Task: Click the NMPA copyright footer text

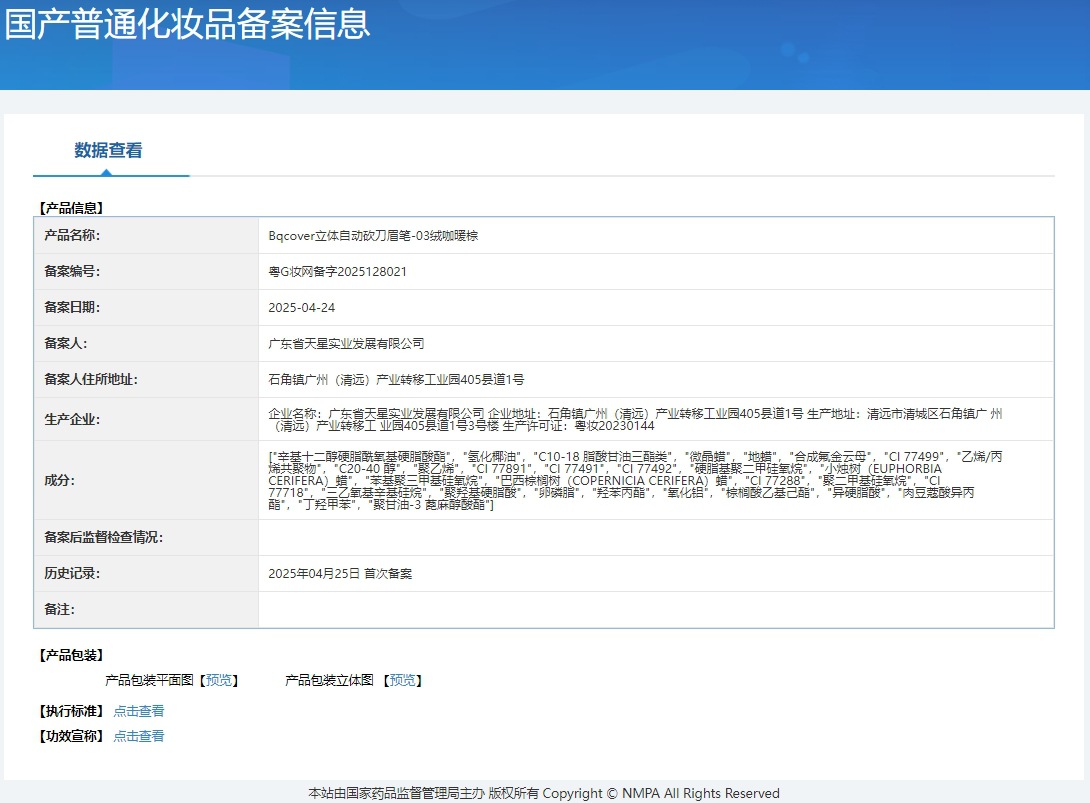Action: click(544, 793)
